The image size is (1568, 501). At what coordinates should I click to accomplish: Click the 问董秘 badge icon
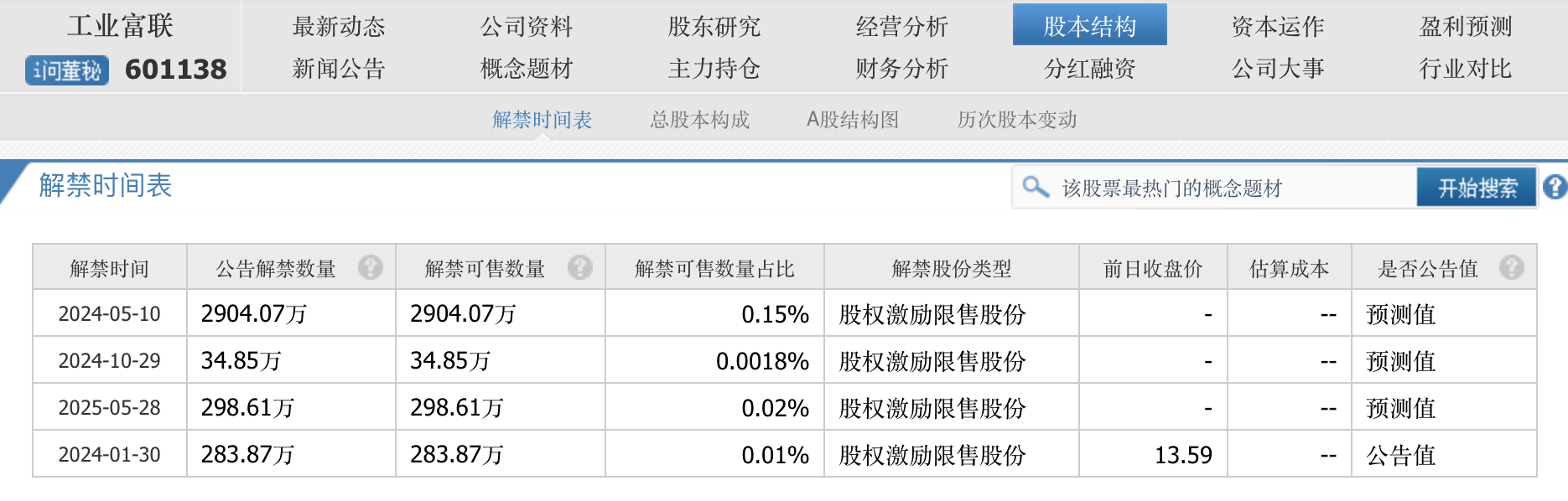tap(67, 70)
